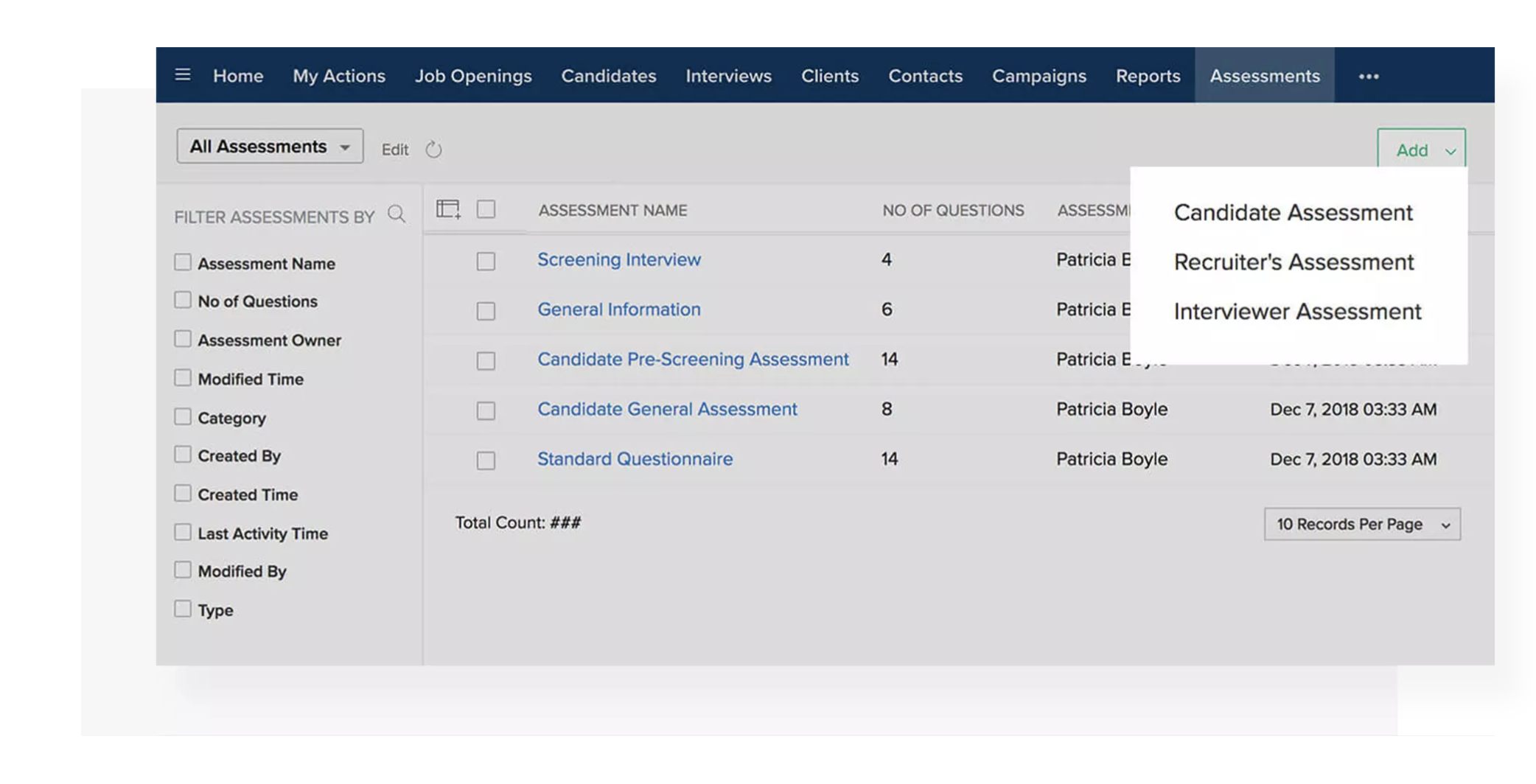Choose Interviewer Assessment from the Add menu
The width and height of the screenshot is (1536, 784).
pos(1297,311)
